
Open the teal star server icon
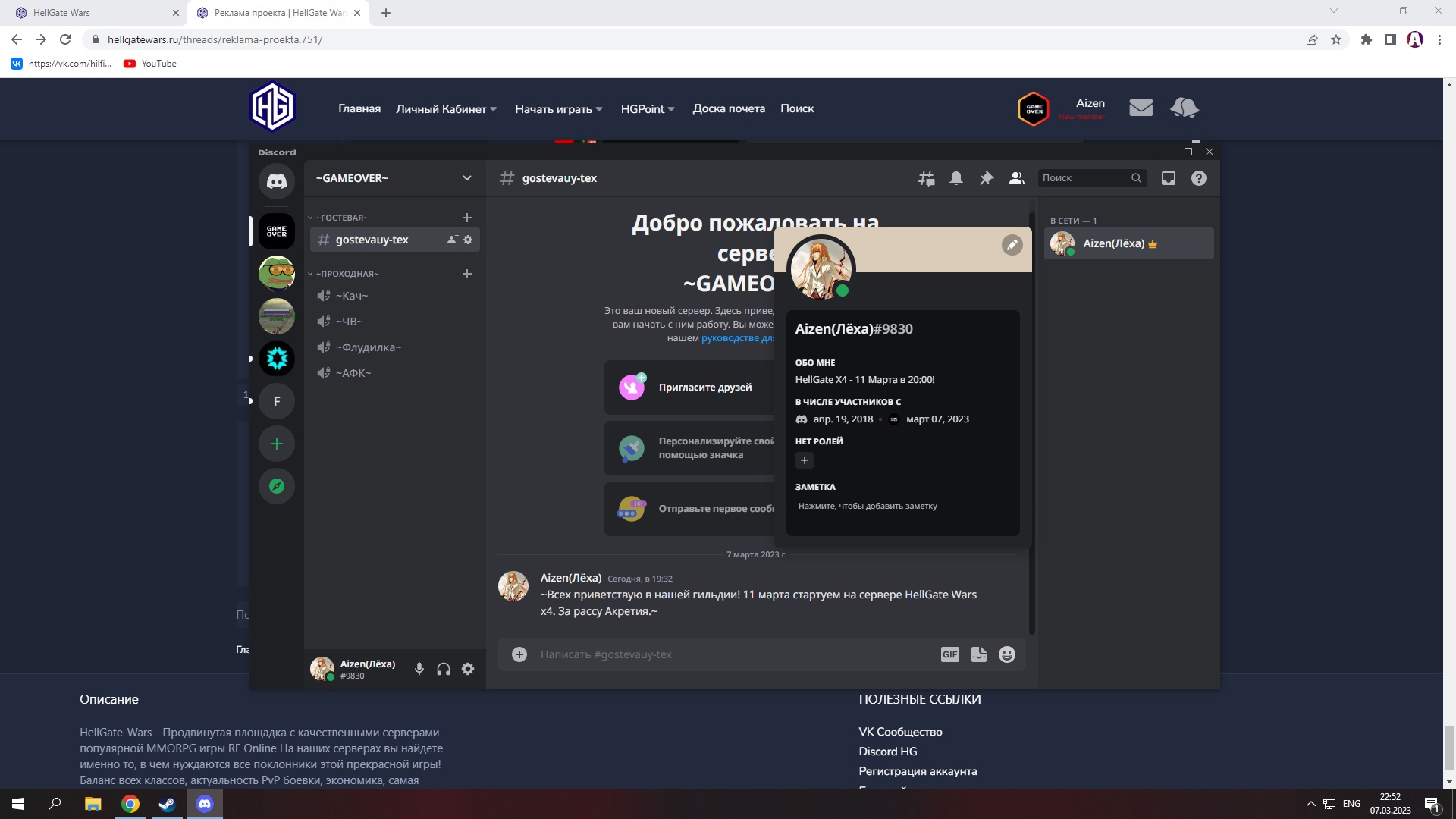coord(277,358)
